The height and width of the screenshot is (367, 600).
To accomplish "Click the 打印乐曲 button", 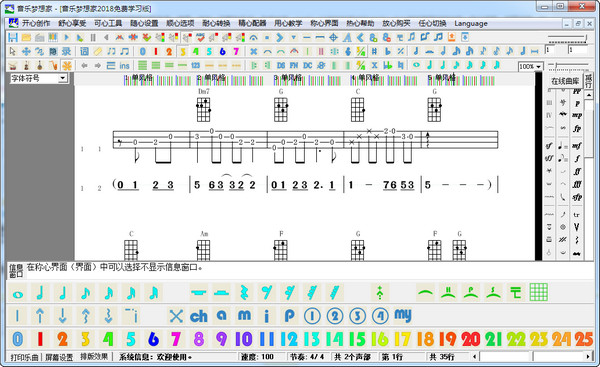I will point(24,357).
